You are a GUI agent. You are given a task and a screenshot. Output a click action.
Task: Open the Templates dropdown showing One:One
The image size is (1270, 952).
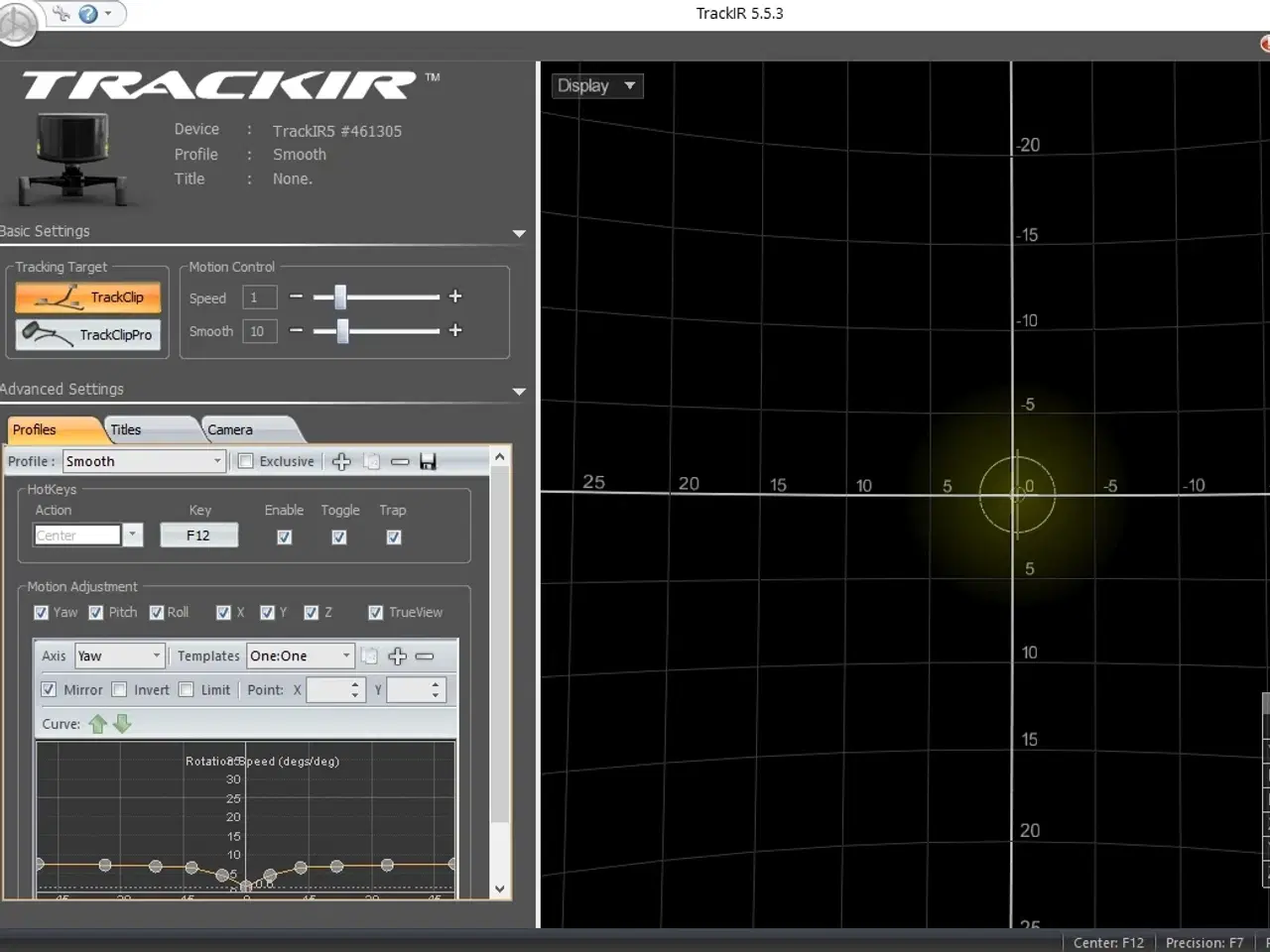click(301, 655)
